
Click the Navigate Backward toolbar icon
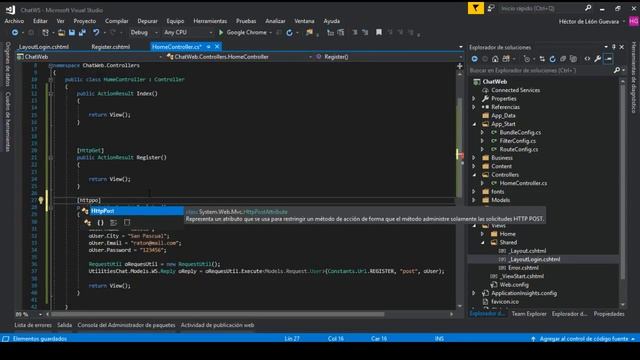[x=15, y=33]
